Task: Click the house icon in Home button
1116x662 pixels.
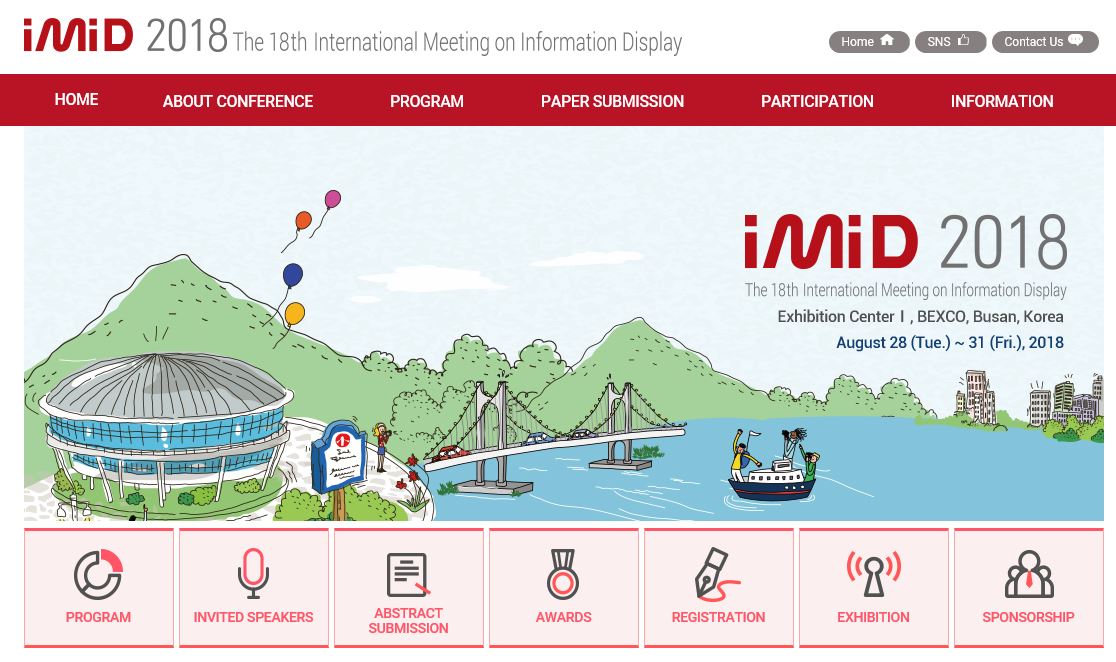Action: (x=887, y=41)
